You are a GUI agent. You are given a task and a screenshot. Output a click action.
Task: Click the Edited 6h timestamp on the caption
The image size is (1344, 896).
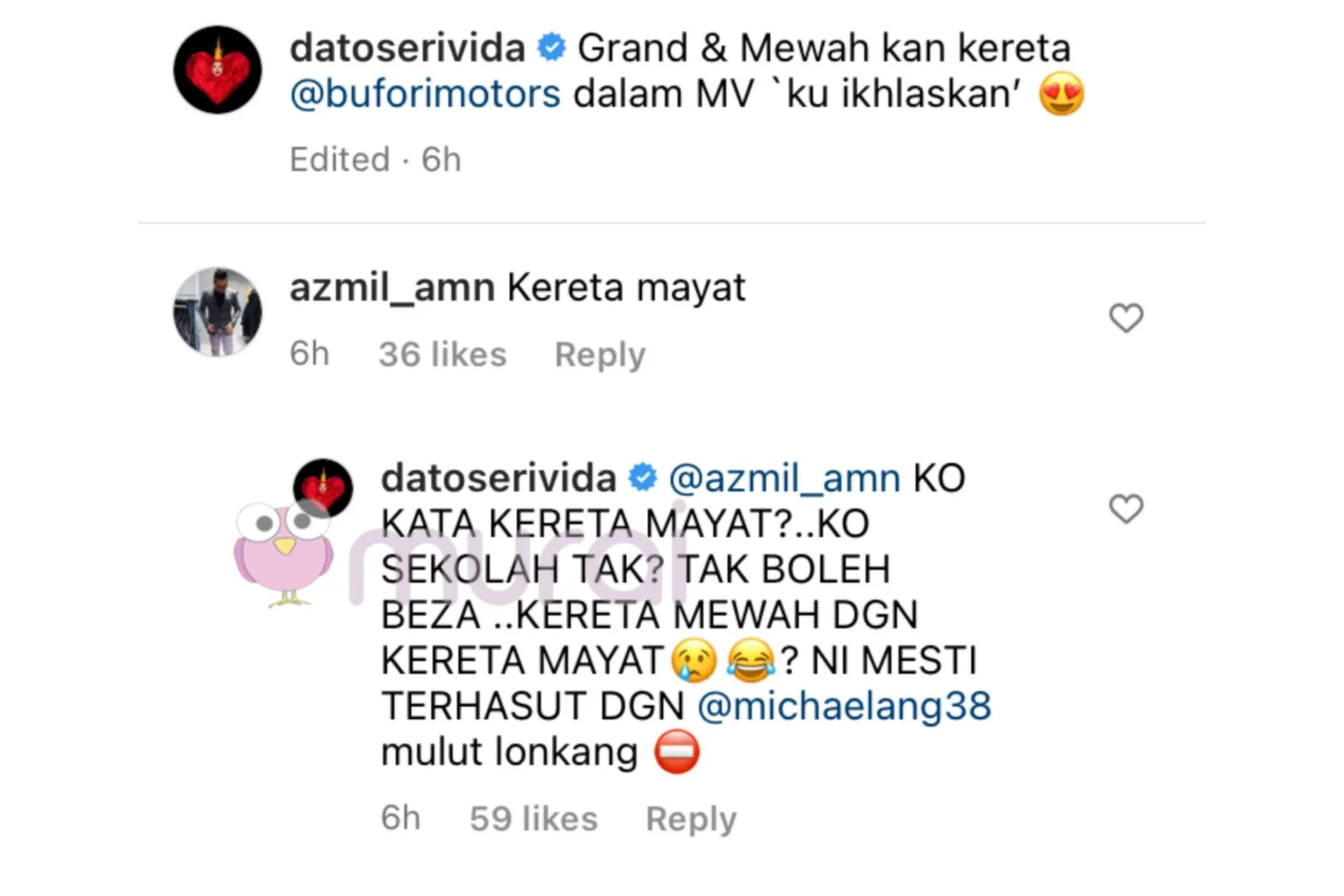(x=375, y=160)
